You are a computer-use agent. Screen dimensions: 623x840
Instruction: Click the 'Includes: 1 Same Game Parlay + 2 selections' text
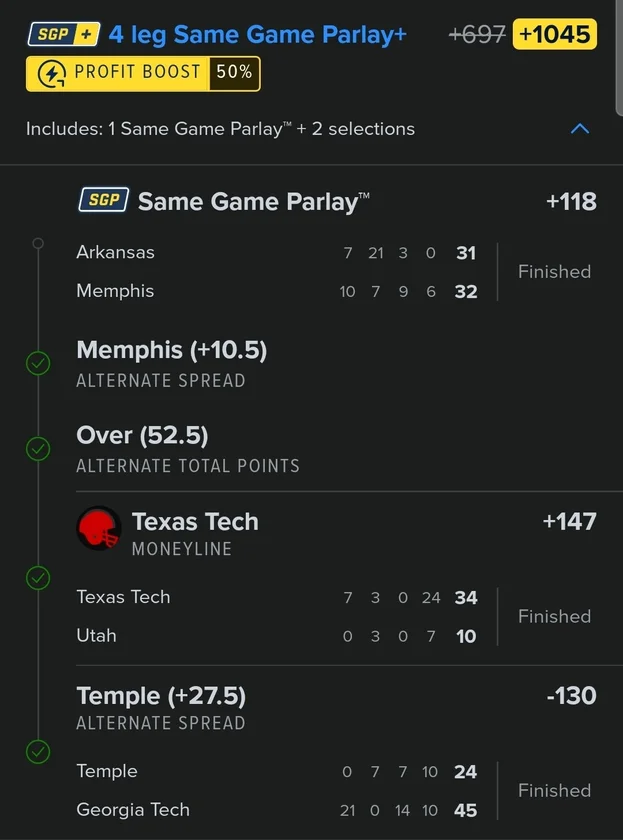click(x=220, y=129)
